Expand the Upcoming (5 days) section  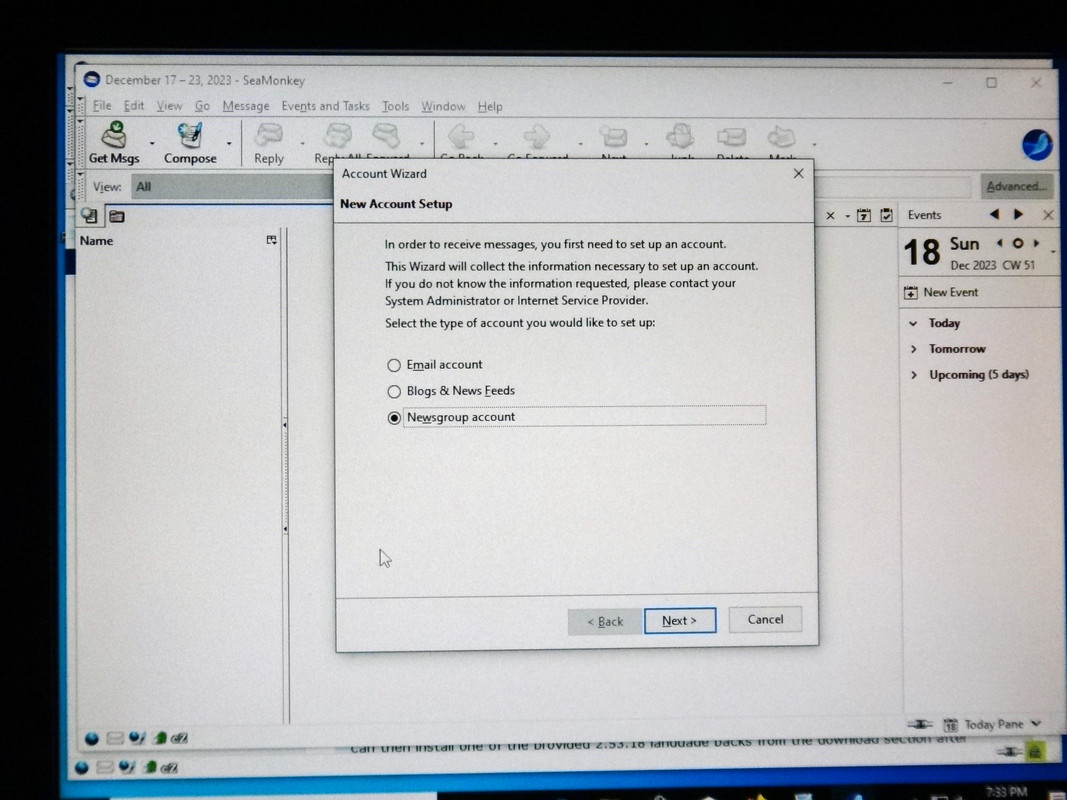(x=913, y=375)
